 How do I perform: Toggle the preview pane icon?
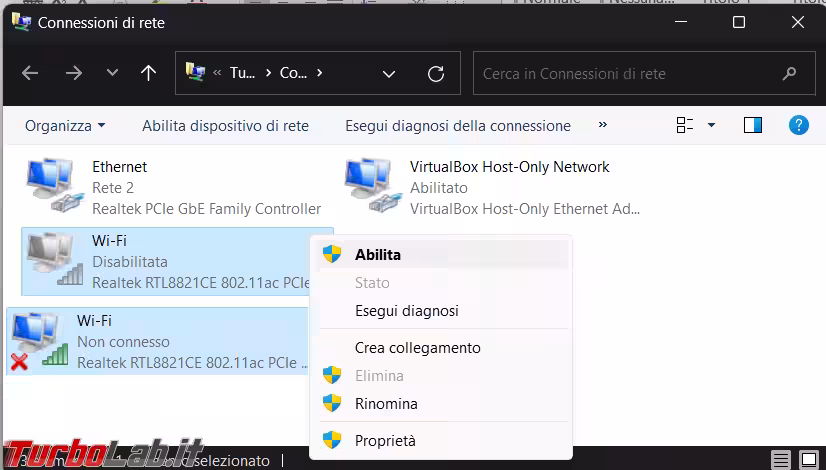[753, 125]
